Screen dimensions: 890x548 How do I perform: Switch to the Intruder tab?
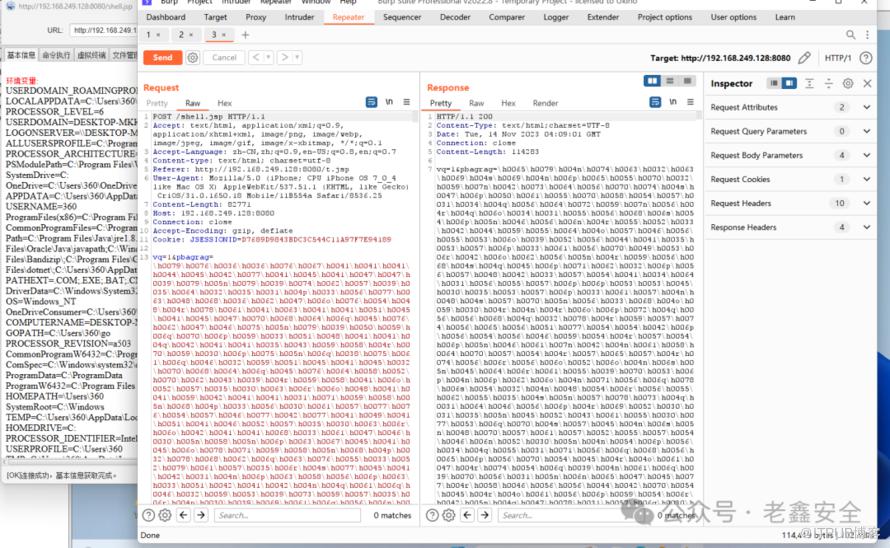click(299, 17)
